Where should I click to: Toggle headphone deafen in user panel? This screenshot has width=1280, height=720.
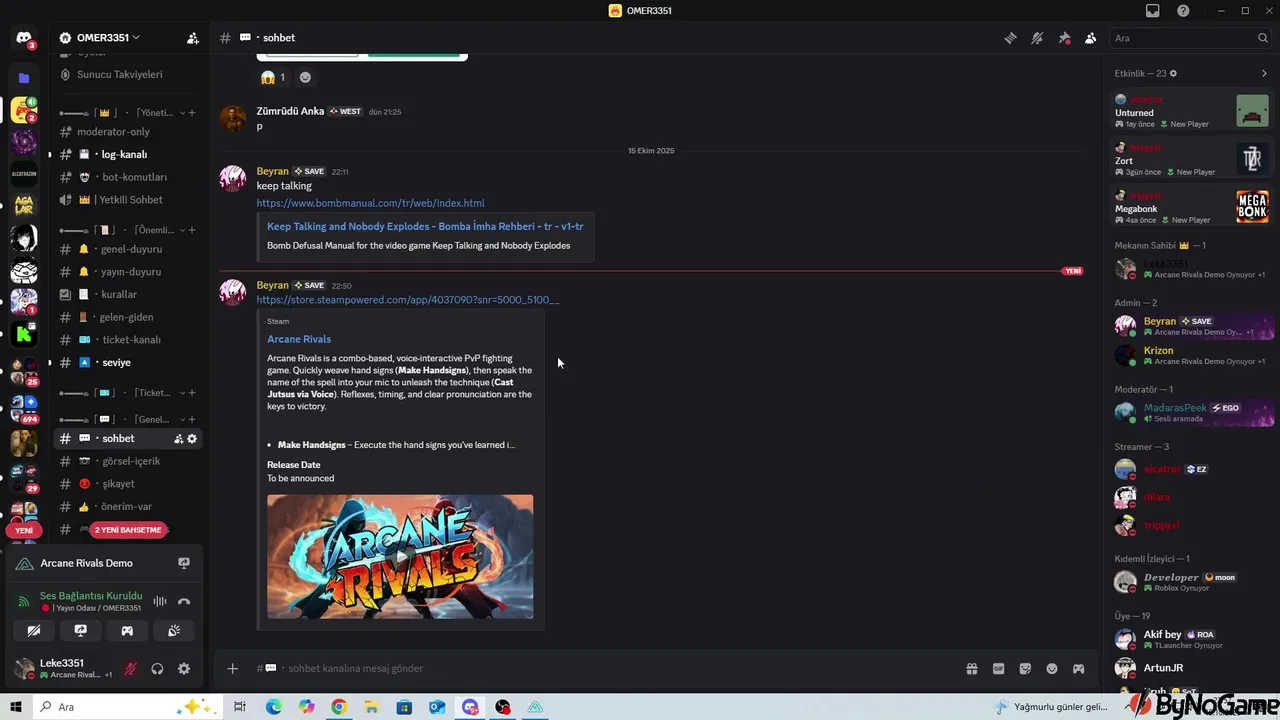(x=157, y=669)
